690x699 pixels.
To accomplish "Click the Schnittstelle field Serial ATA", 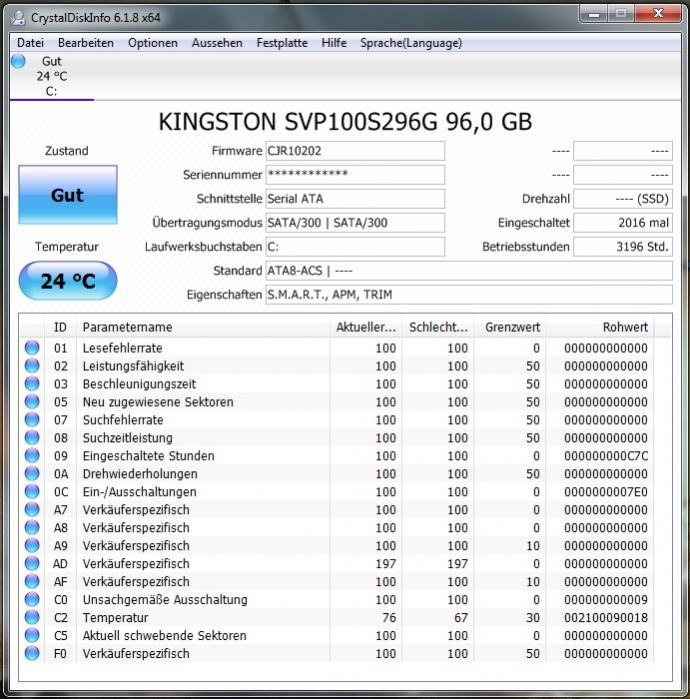I will (x=355, y=199).
